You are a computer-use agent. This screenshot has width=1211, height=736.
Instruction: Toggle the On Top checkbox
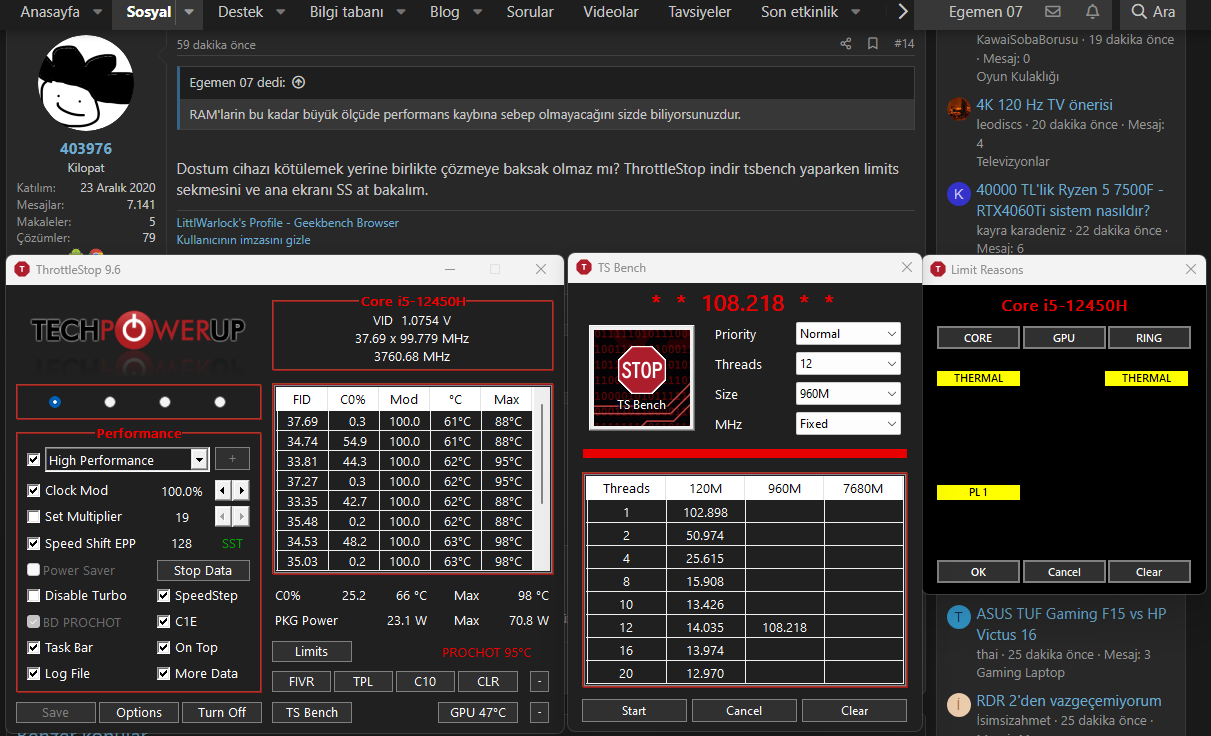(x=164, y=648)
